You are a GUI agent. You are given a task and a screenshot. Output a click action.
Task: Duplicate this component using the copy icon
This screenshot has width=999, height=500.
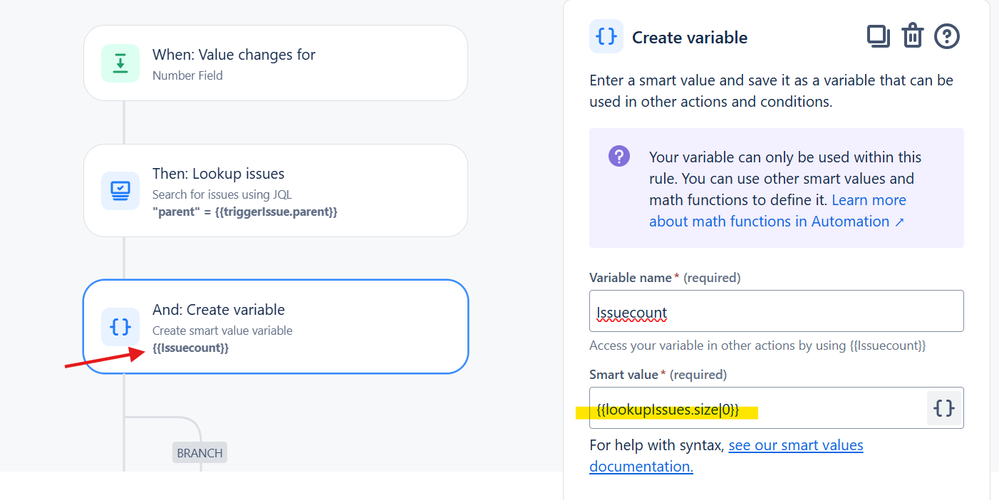pos(878,36)
